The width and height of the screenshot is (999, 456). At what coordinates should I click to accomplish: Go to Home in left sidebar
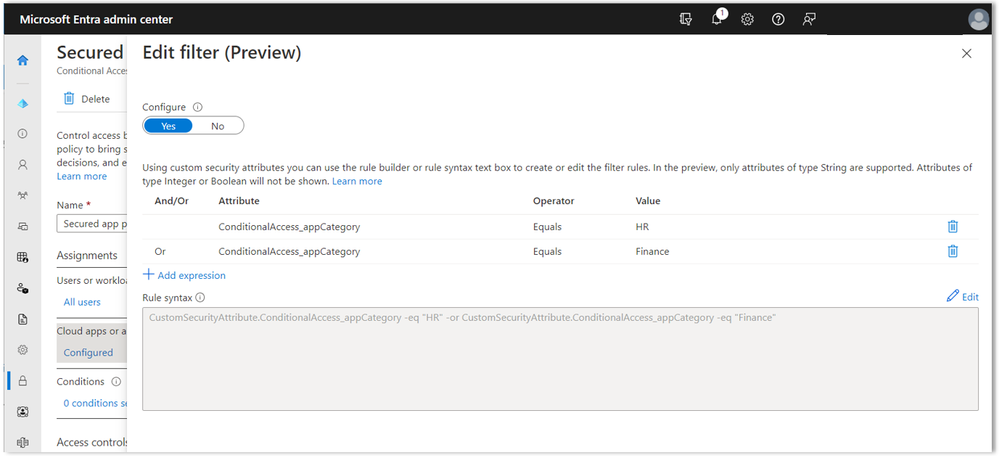23,61
